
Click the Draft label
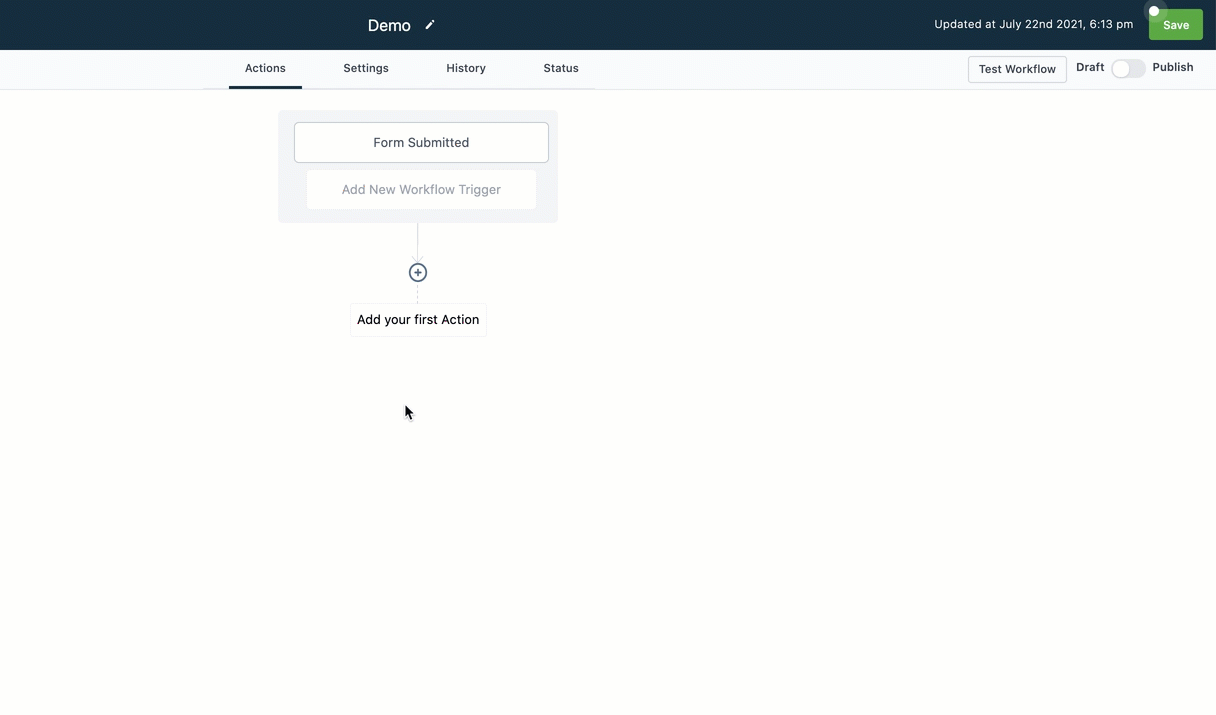click(1090, 67)
